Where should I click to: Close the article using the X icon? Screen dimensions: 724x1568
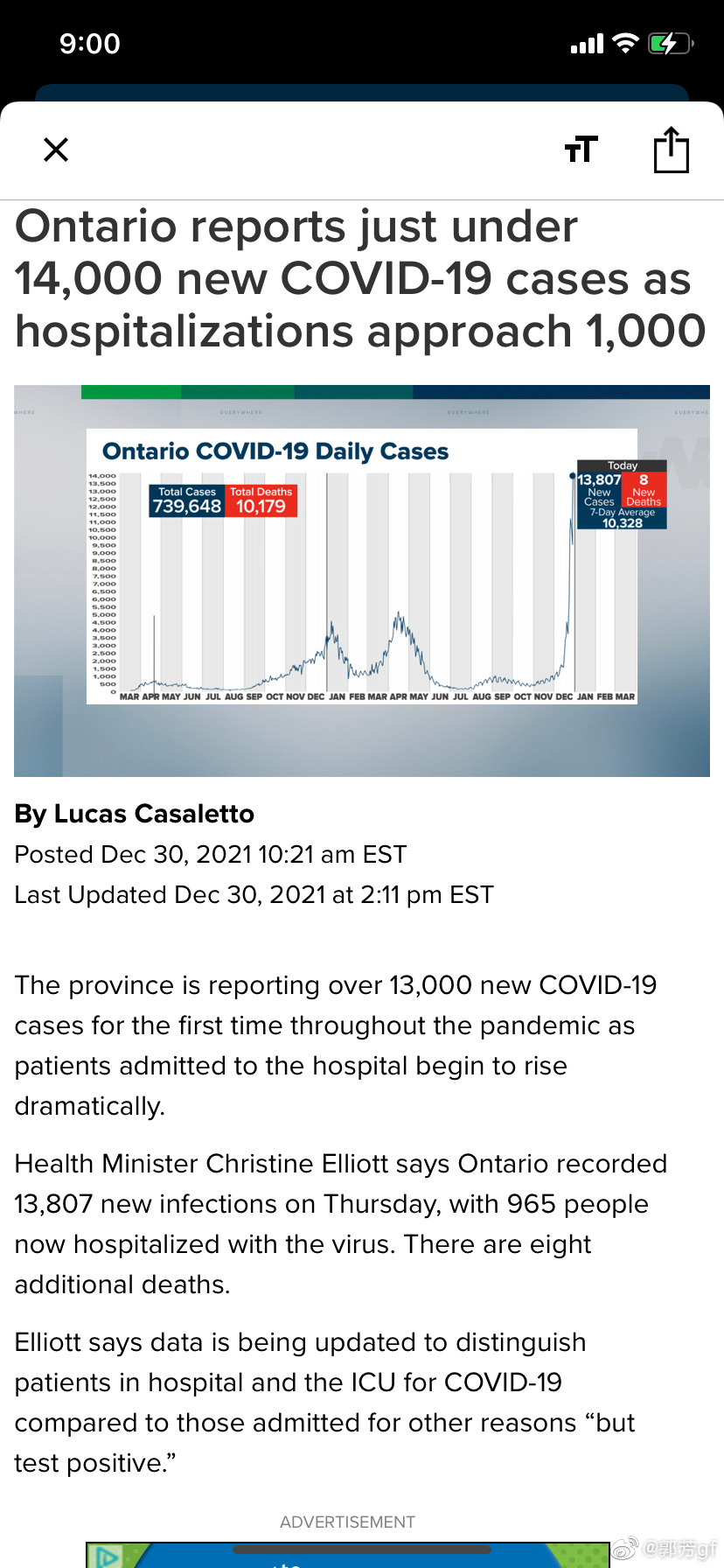(x=56, y=150)
